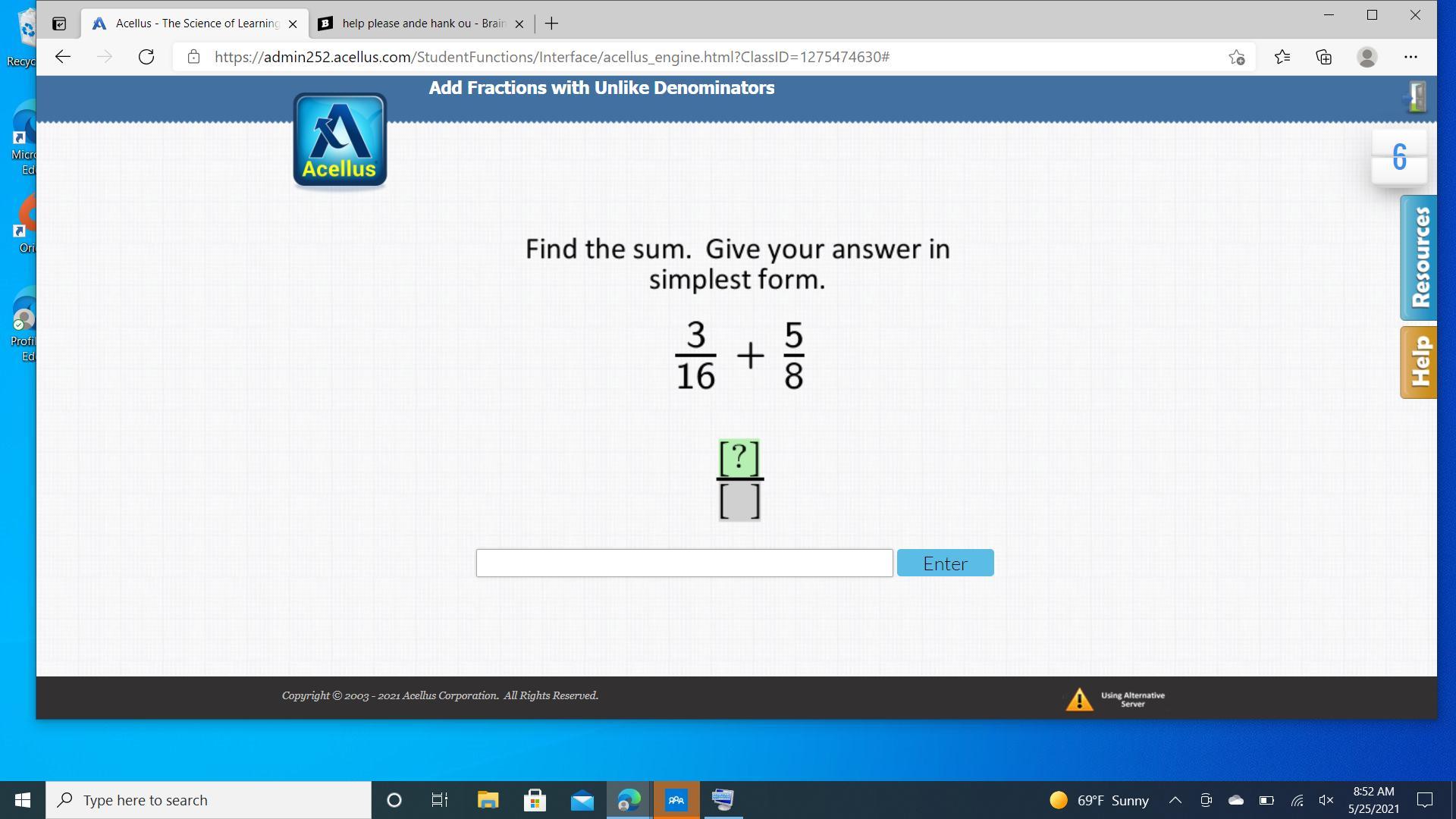
Task: Click the answer input field
Action: [684, 563]
